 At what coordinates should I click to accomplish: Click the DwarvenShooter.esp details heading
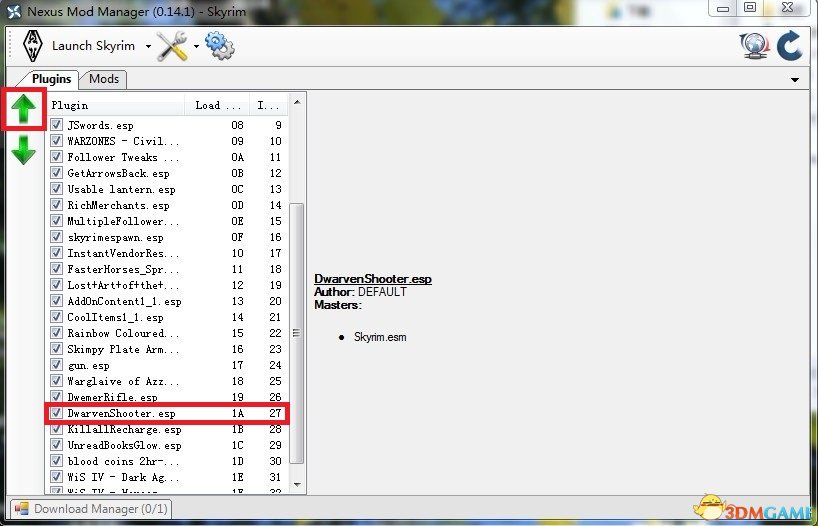372,279
